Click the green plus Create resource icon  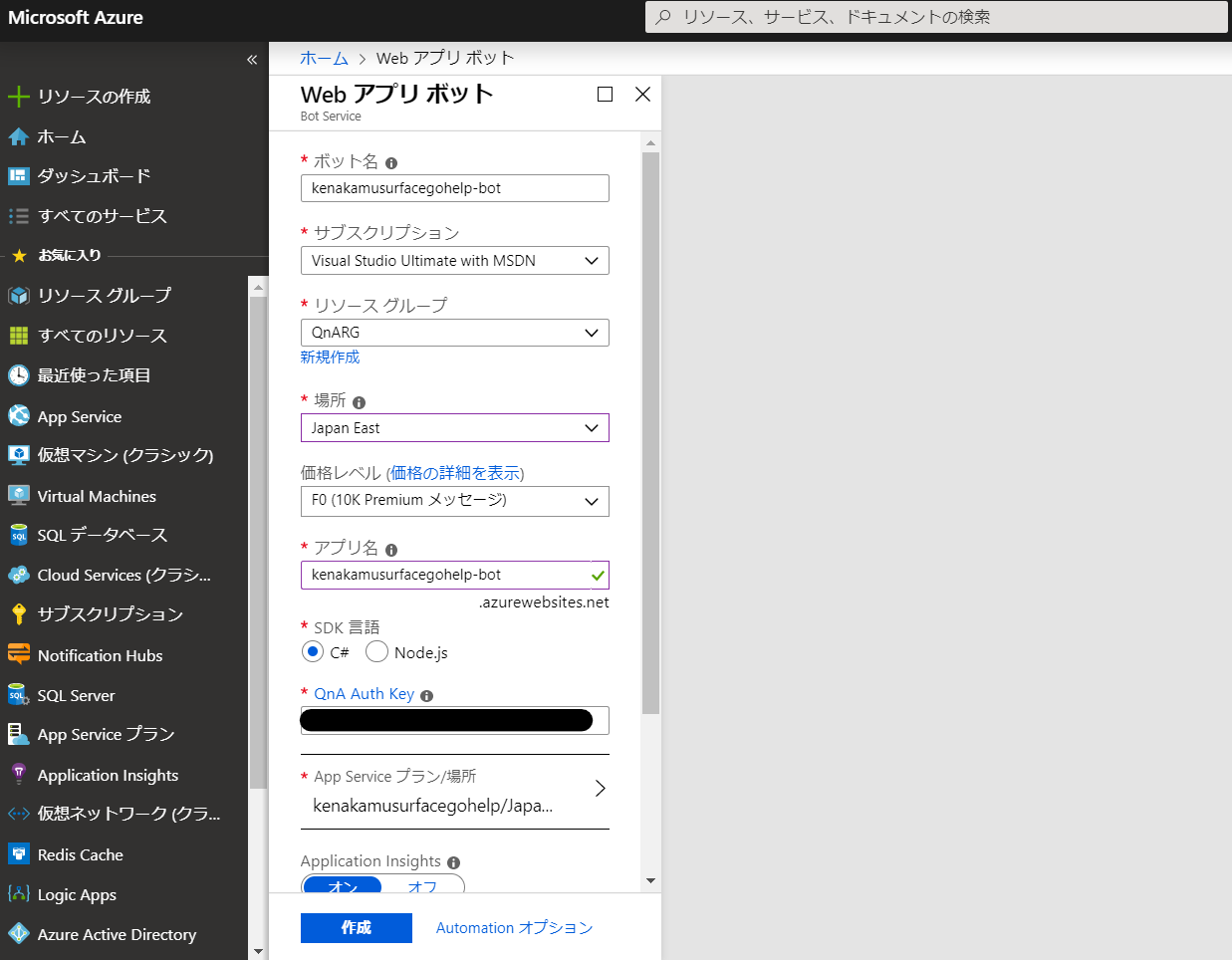click(18, 97)
